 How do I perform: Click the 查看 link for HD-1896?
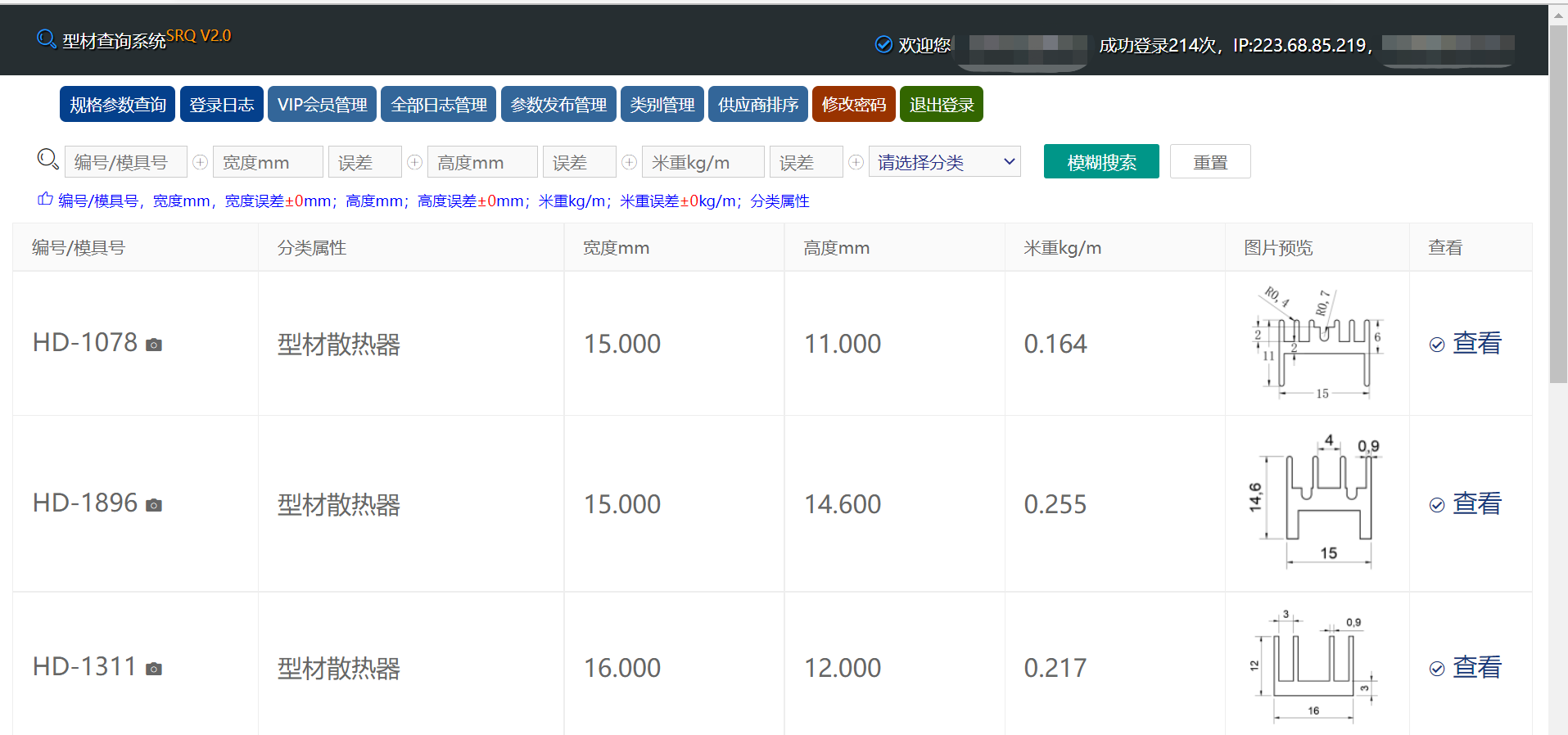coord(1475,503)
